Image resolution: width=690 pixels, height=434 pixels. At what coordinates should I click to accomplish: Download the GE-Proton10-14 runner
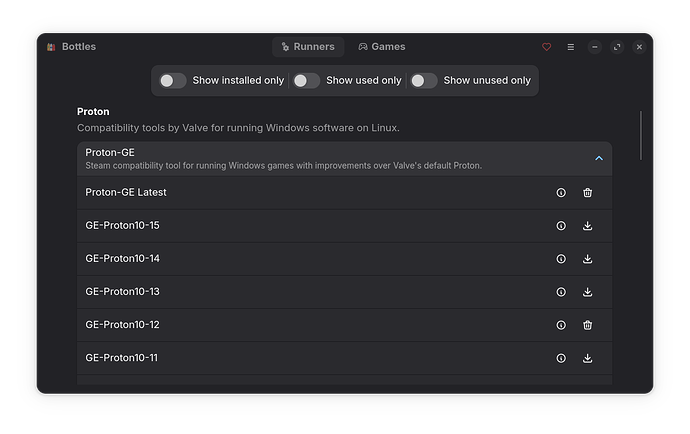click(x=587, y=259)
